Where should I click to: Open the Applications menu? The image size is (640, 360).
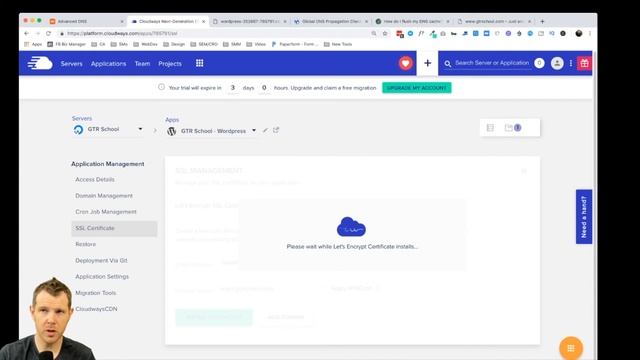pos(109,64)
